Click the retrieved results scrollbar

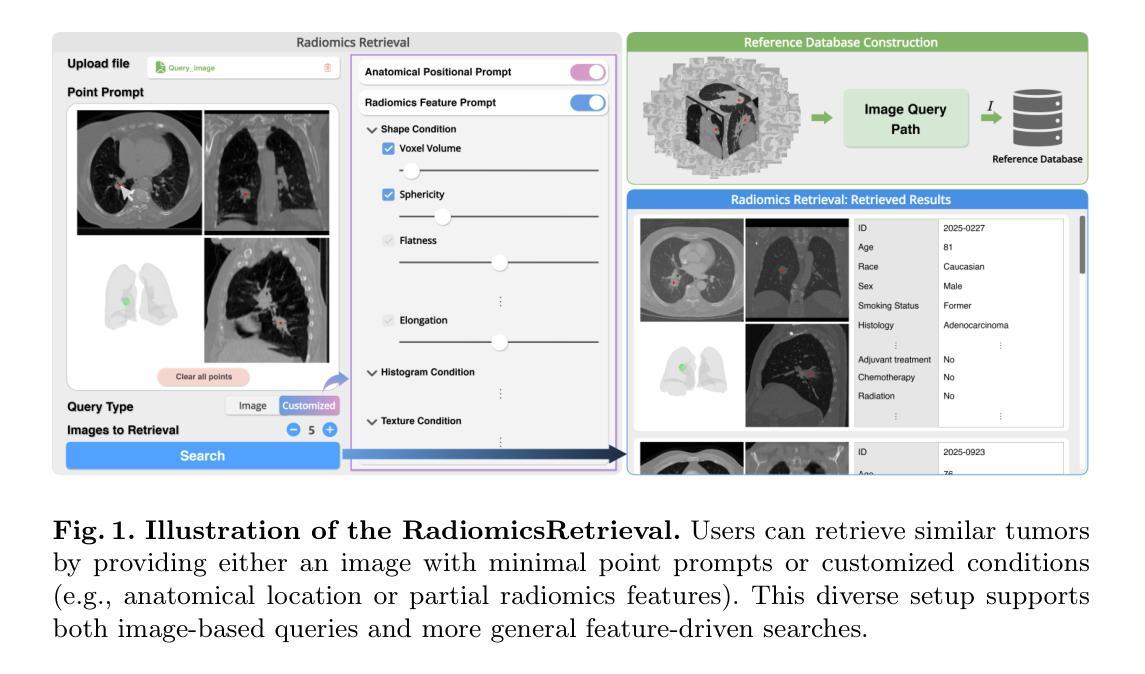pyautogui.click(x=1081, y=245)
